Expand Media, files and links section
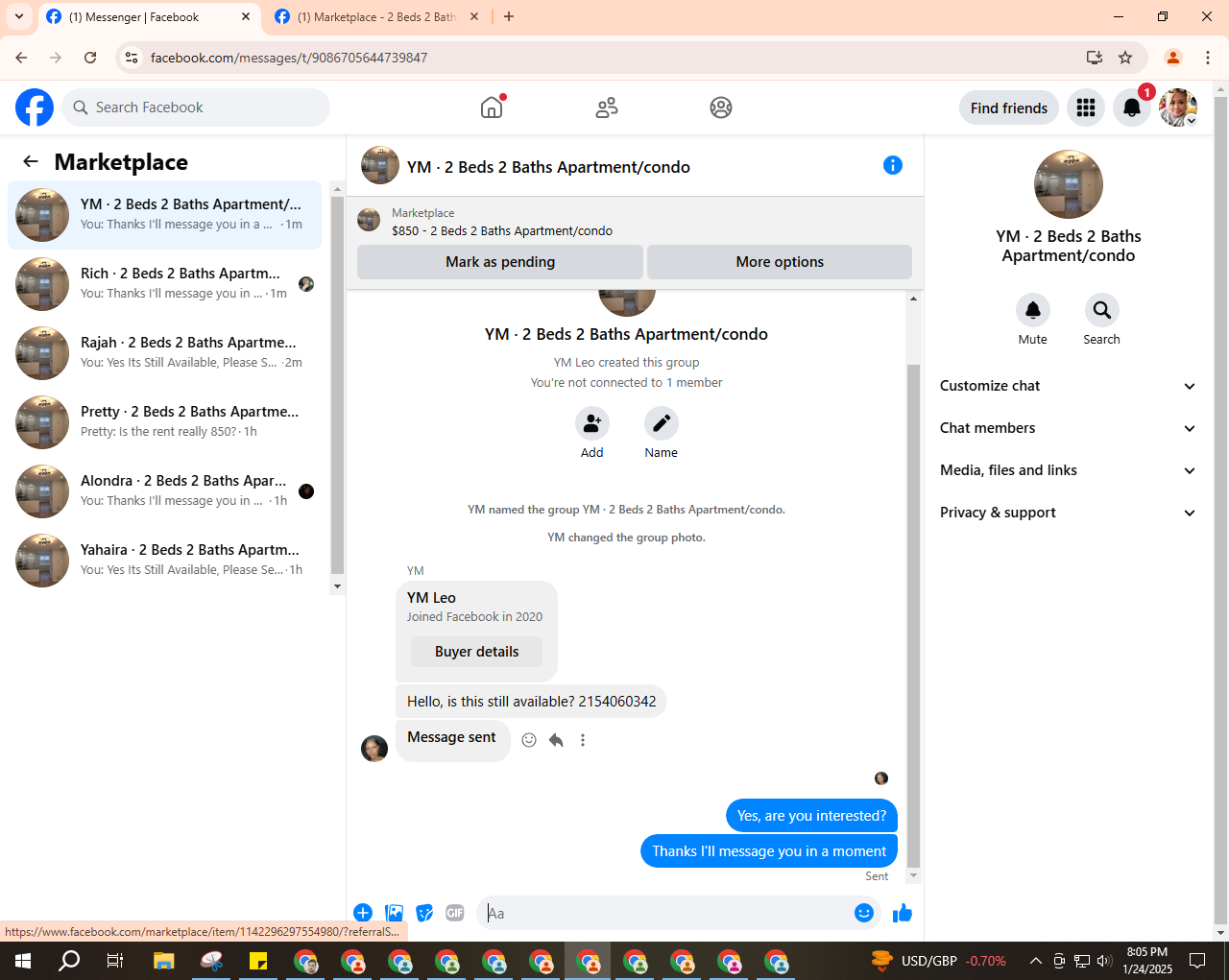Screen dimensions: 1229x980 click(1068, 470)
